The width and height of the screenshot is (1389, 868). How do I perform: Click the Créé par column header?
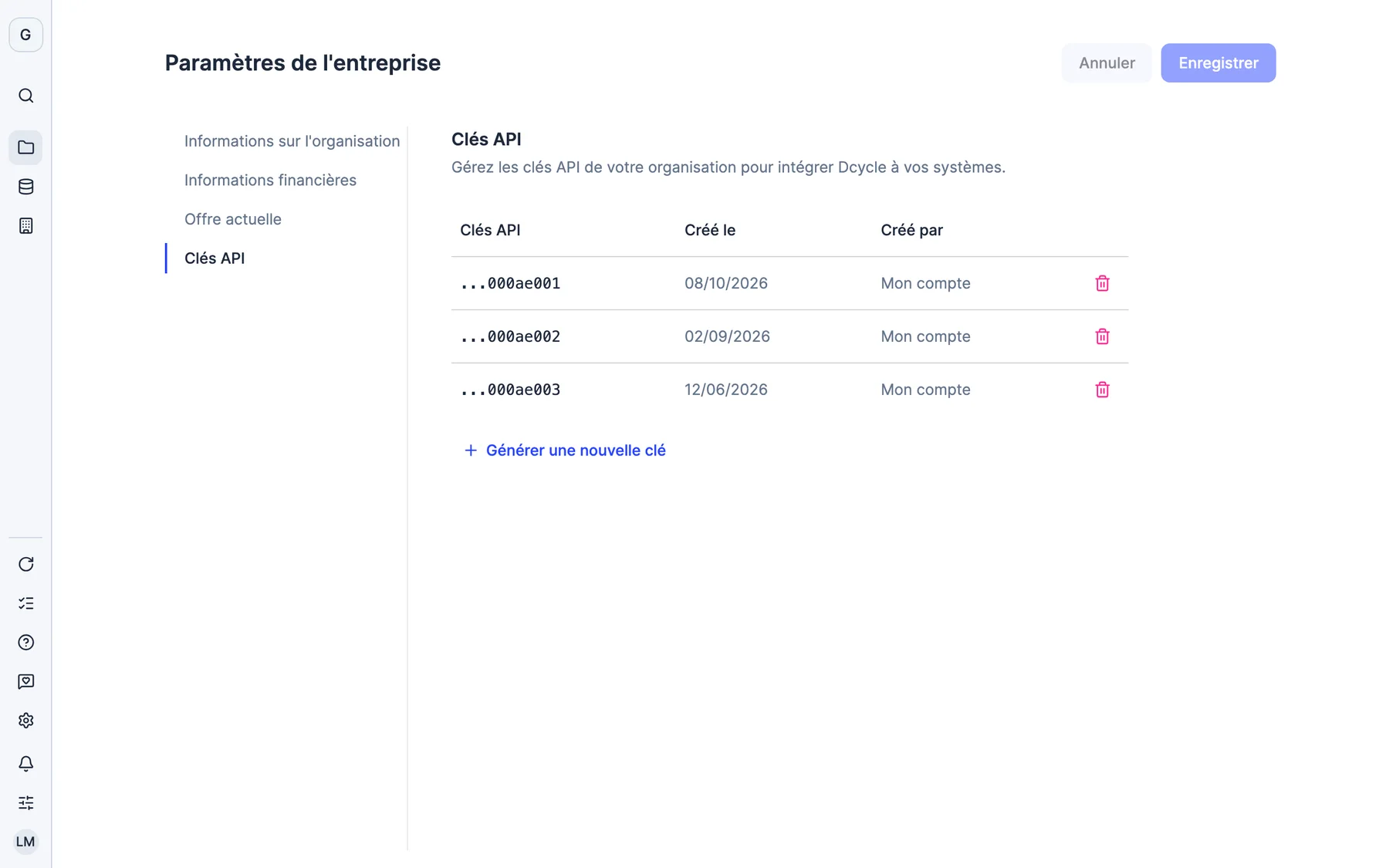[x=911, y=230]
